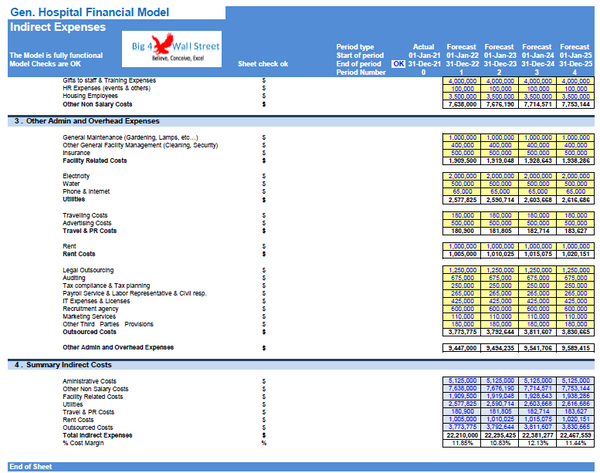Select the 'Model Checks are OK' text

(45, 63)
